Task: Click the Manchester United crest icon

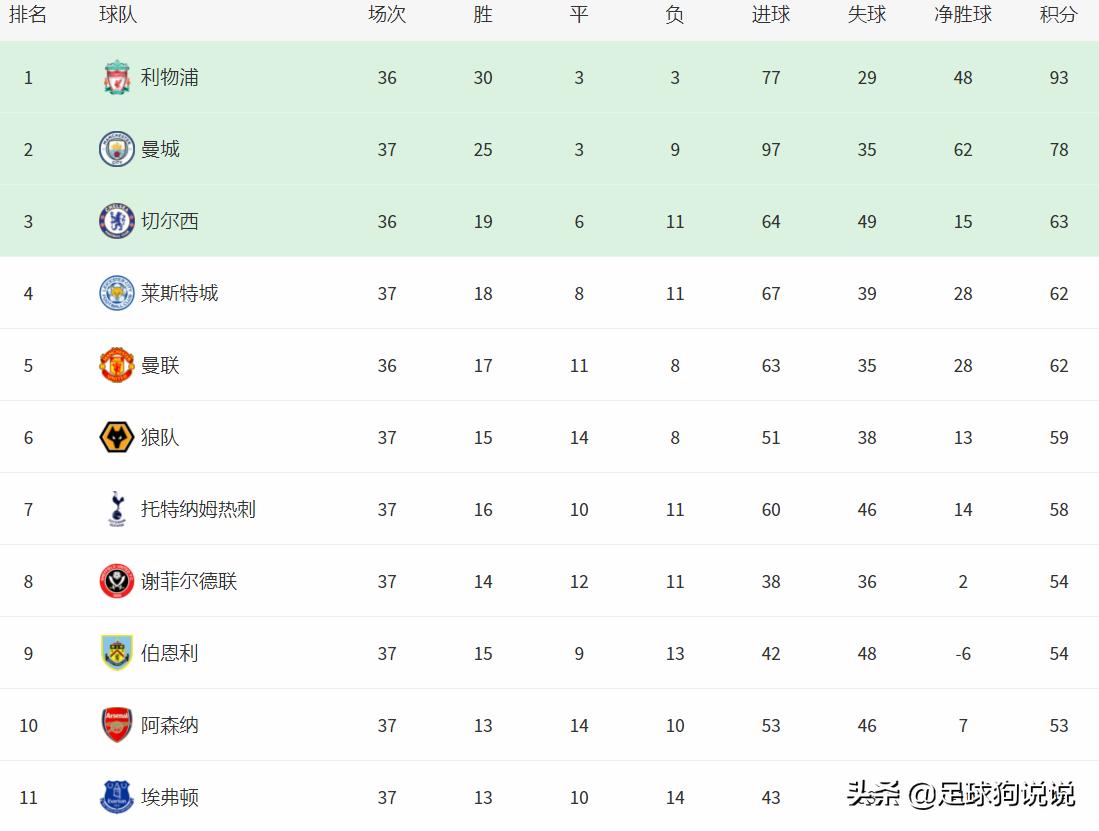Action: point(117,366)
